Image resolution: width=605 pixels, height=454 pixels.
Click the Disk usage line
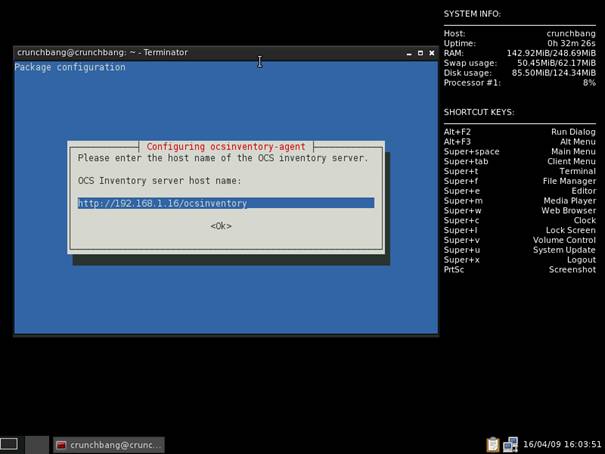click(519, 73)
